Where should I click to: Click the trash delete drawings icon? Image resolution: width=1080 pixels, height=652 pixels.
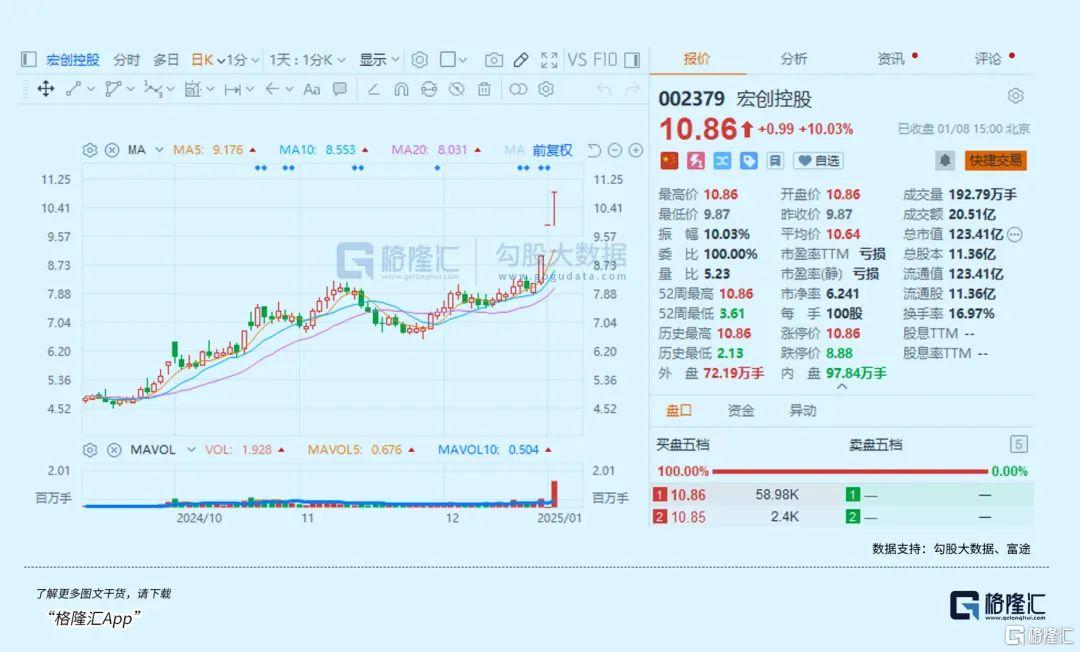click(484, 89)
